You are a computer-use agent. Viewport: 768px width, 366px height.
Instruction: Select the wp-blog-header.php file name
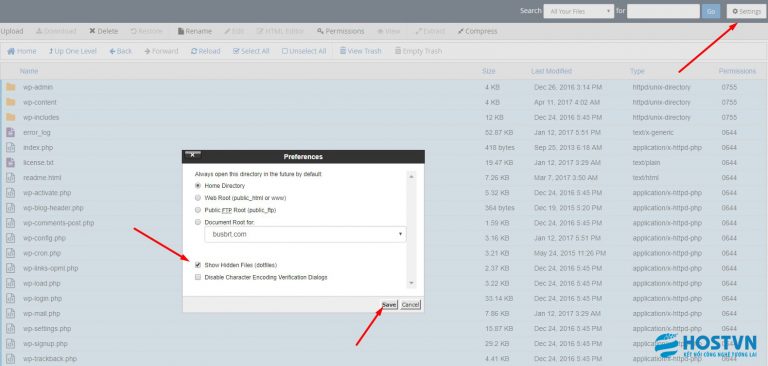tap(53, 208)
